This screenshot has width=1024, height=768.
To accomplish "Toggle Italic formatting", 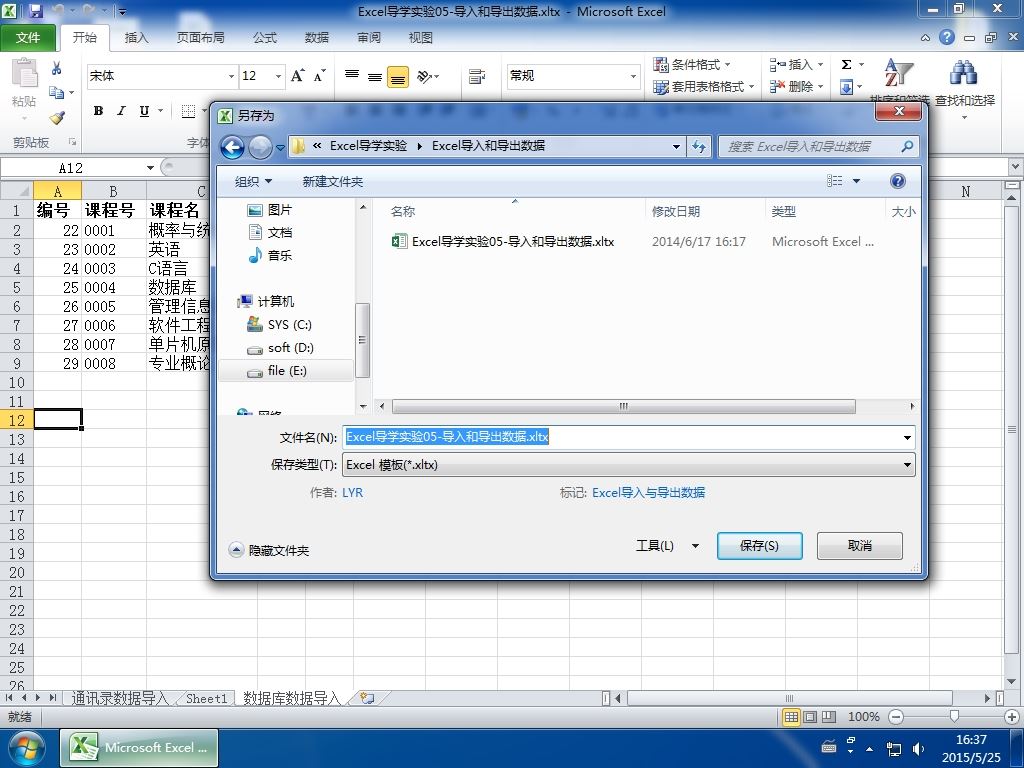I will pos(121,111).
